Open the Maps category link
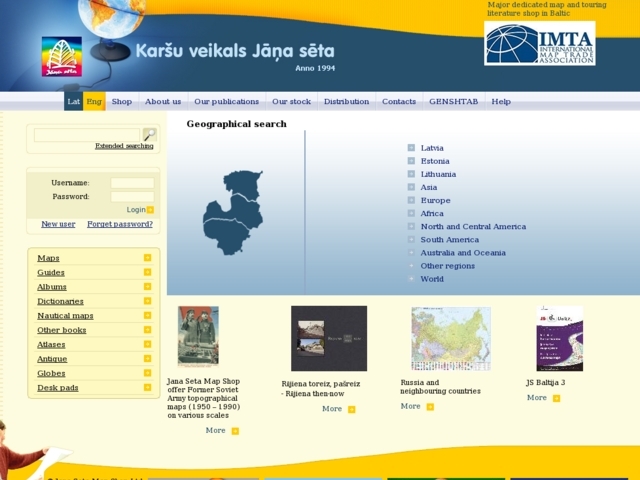The image size is (640, 480). [48, 258]
